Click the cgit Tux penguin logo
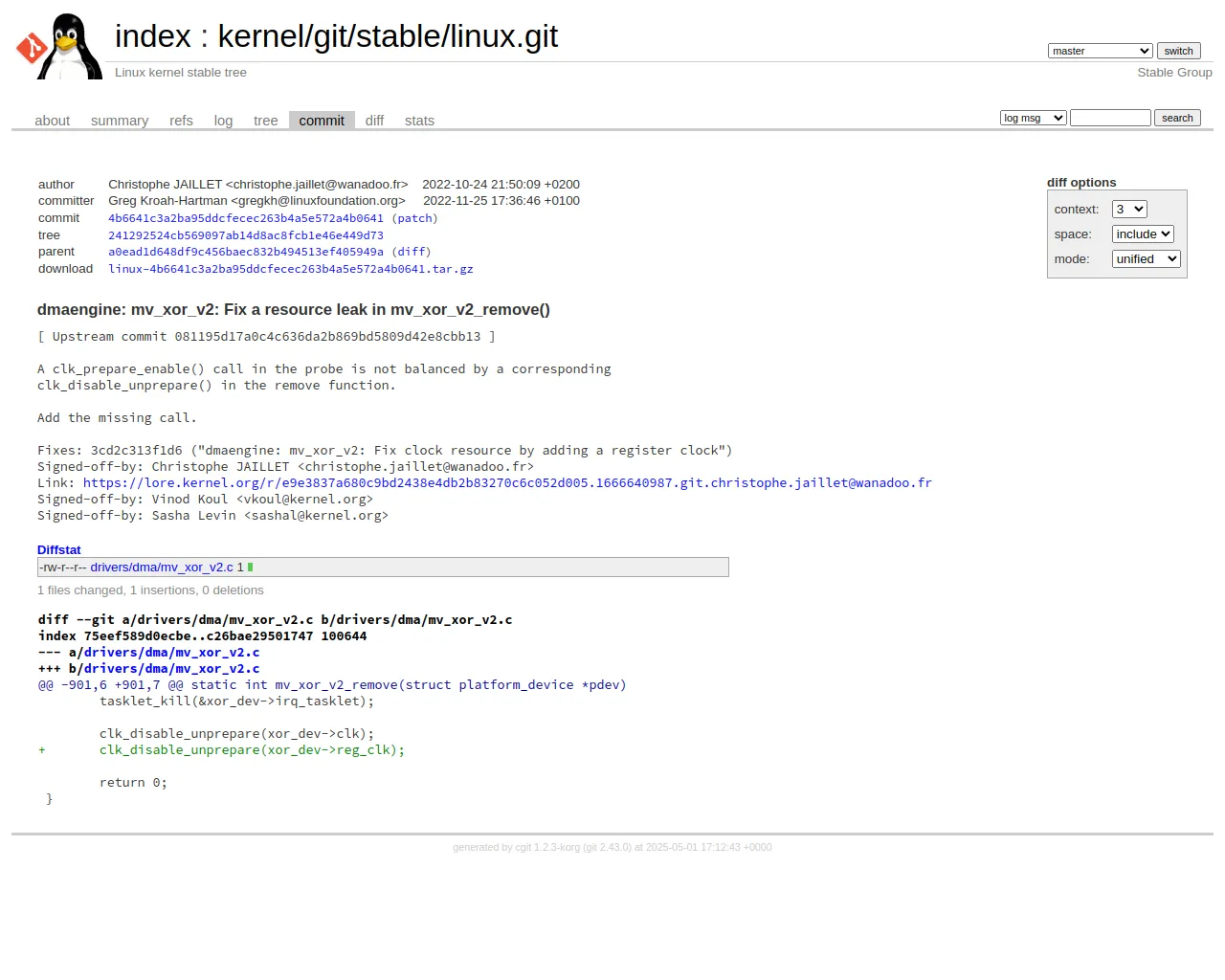This screenshot has height=980, width=1225. pos(59,46)
